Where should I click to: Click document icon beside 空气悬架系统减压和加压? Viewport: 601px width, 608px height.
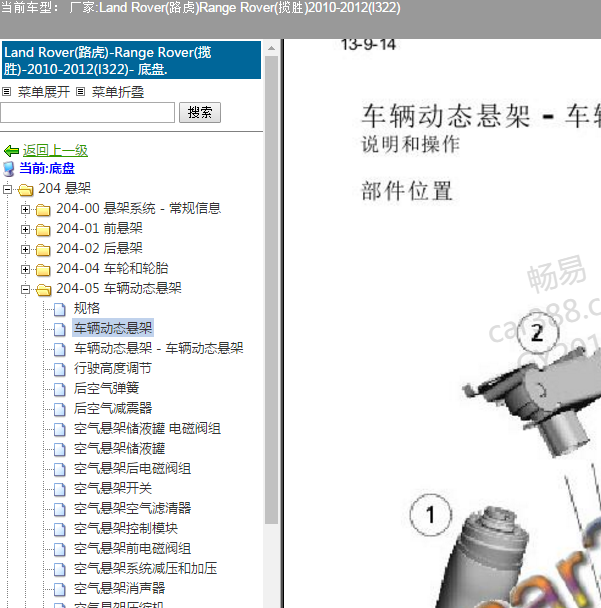(59, 569)
